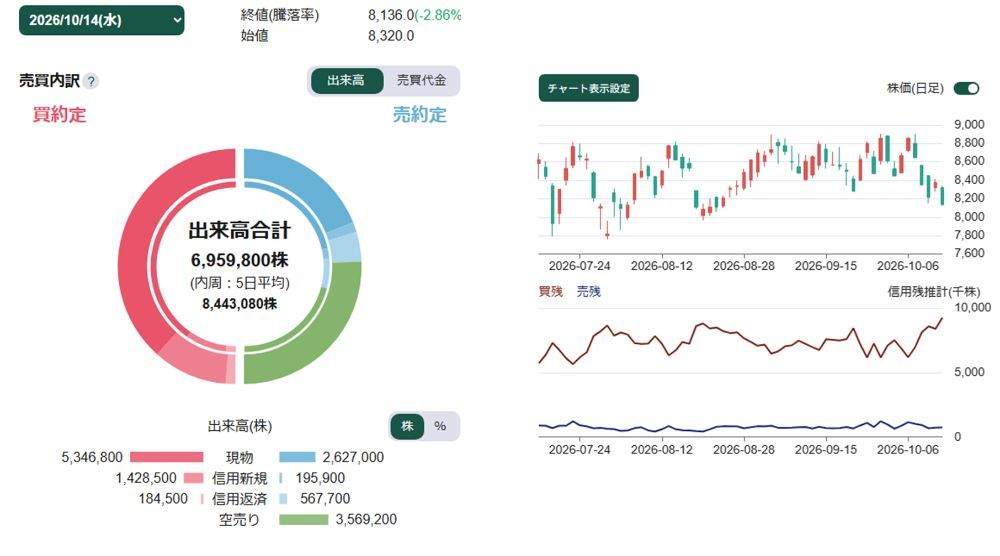This screenshot has height=556, width=1000.
Task: Click the 売買内訳 section title
Action: [49, 81]
